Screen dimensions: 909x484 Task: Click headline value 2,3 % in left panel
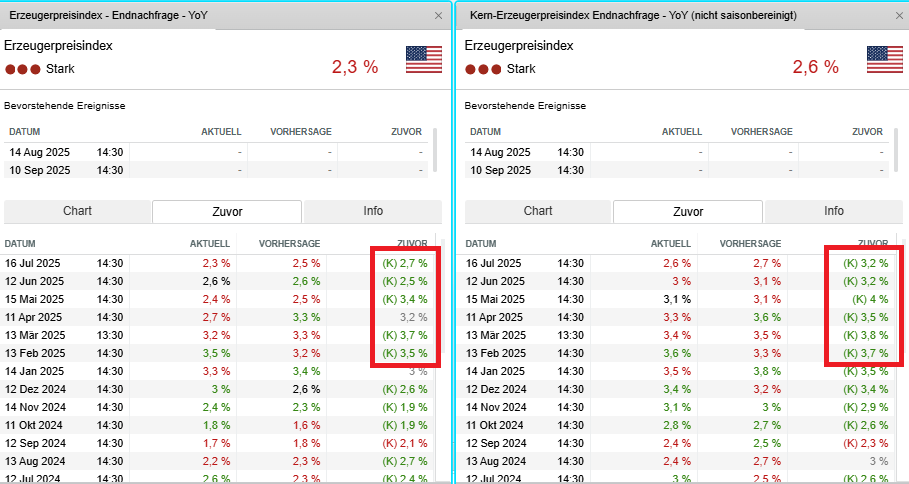point(355,67)
